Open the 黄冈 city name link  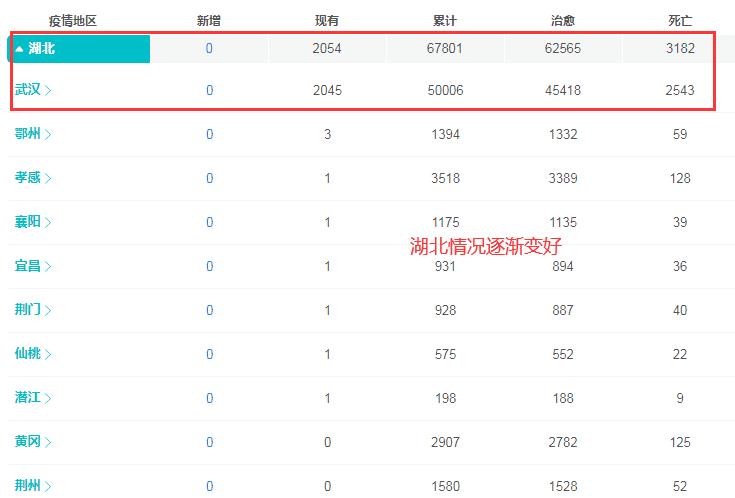(x=28, y=442)
